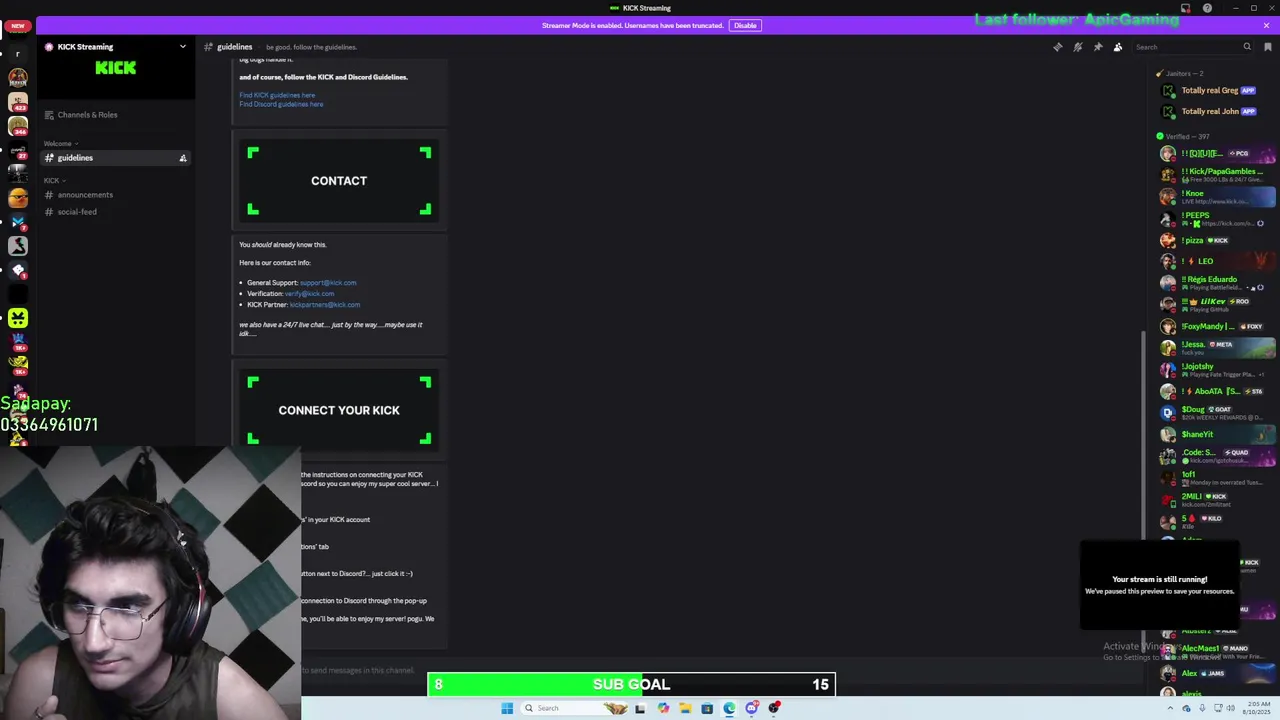The height and width of the screenshot is (720, 1280).
Task: Open Windows Start menu
Action: (x=507, y=708)
